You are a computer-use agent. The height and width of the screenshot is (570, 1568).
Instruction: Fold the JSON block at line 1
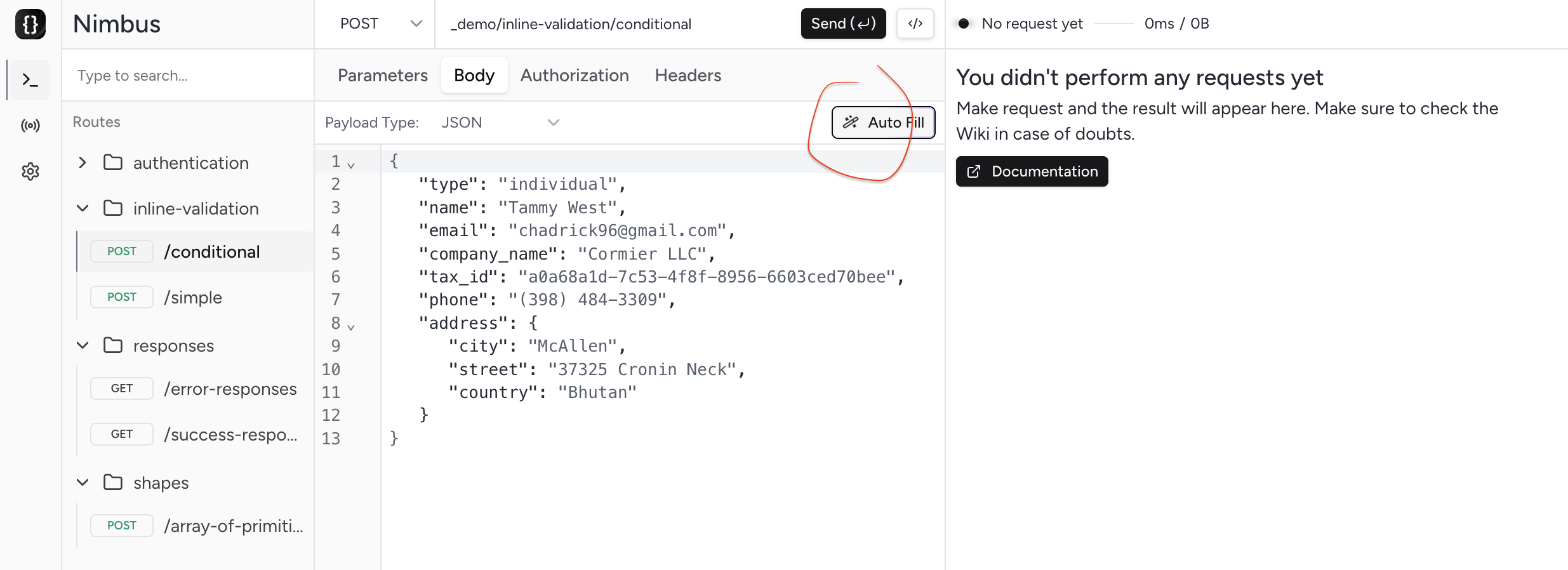[x=351, y=165]
